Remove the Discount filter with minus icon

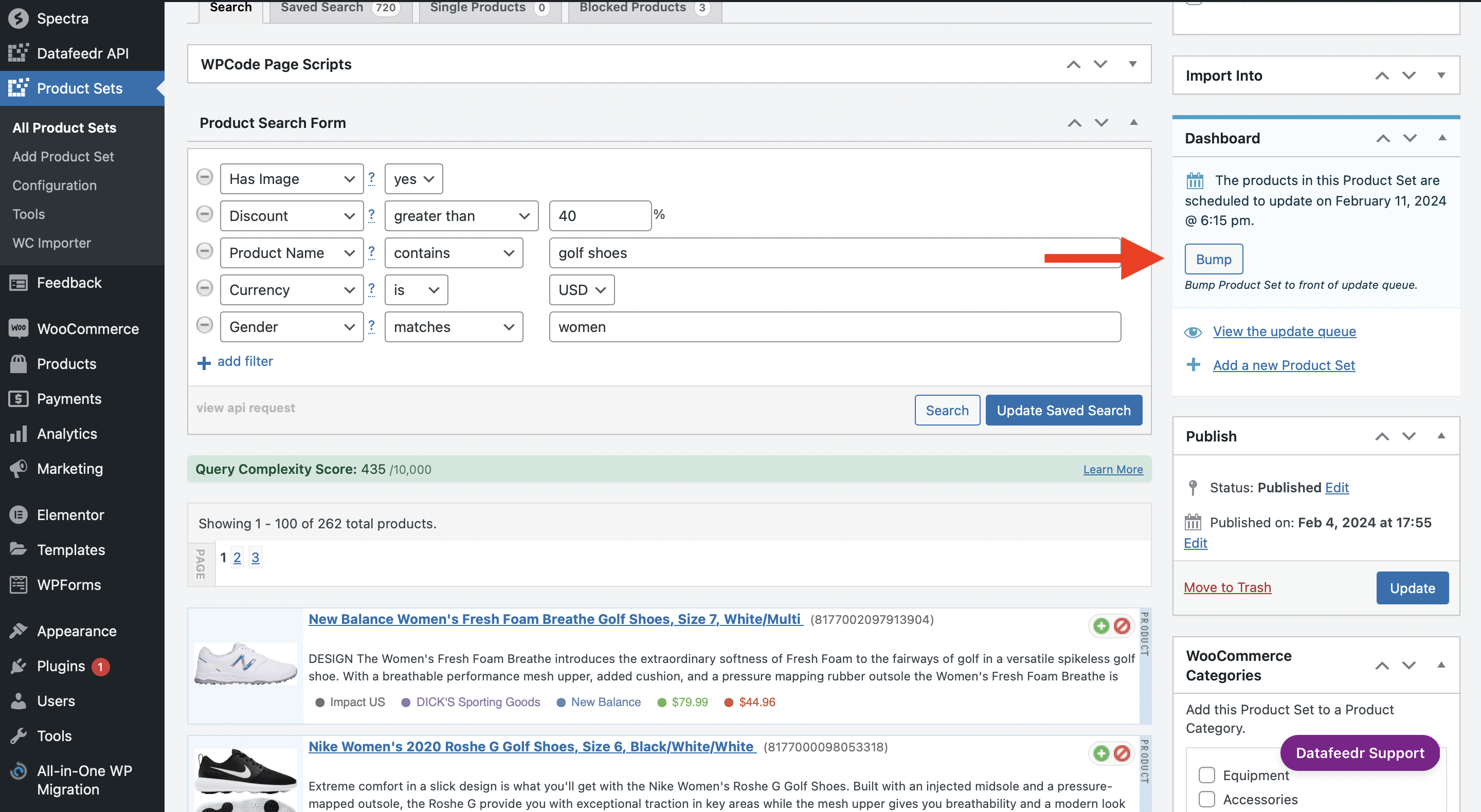click(x=205, y=214)
